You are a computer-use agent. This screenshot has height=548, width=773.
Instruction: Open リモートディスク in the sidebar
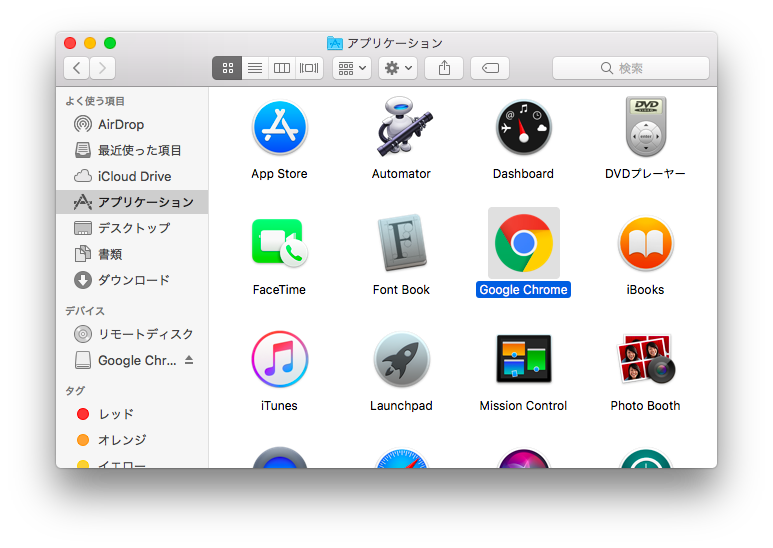(x=132, y=334)
